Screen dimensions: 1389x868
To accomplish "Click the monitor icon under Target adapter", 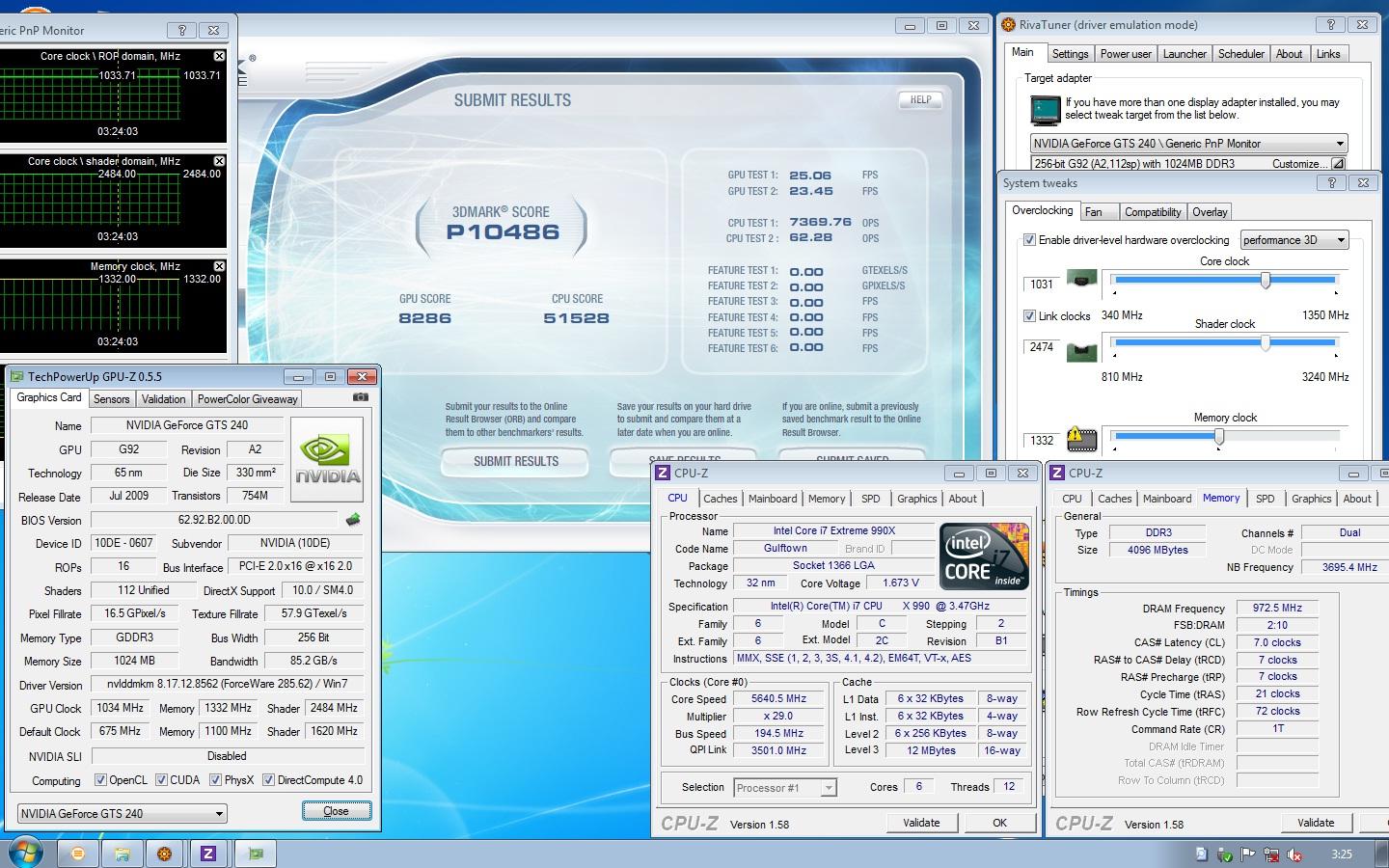I will [x=1045, y=110].
